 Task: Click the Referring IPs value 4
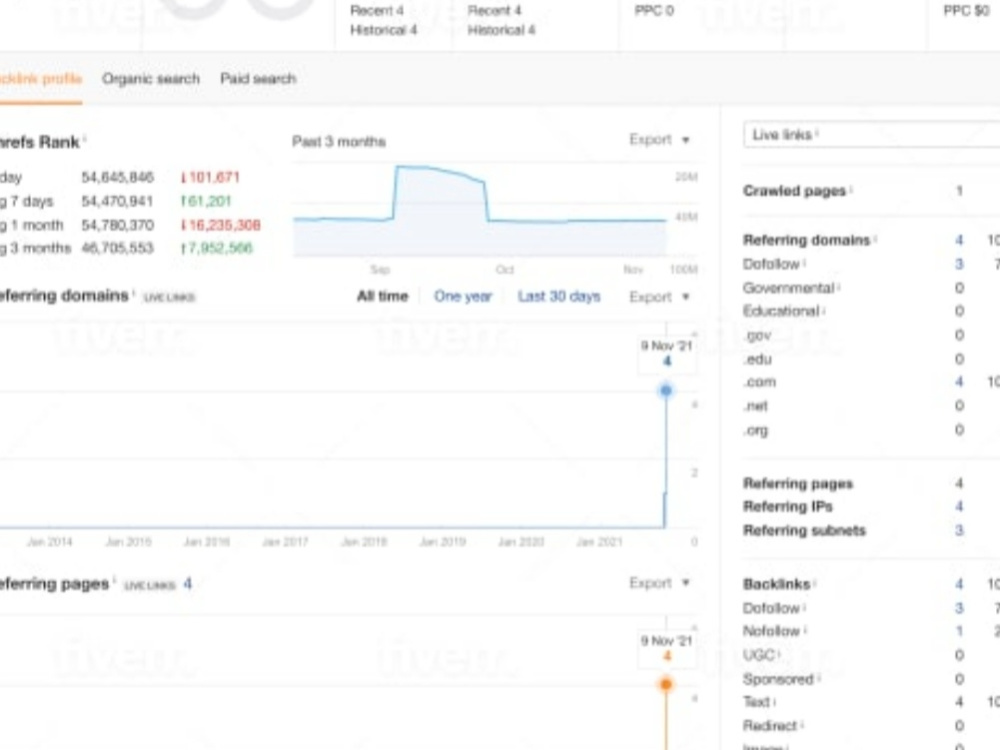click(x=959, y=506)
